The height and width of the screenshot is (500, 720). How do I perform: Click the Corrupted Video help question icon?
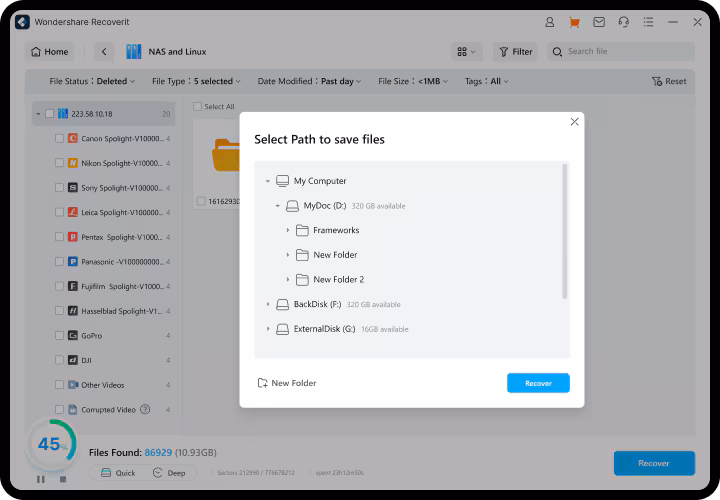coord(145,409)
